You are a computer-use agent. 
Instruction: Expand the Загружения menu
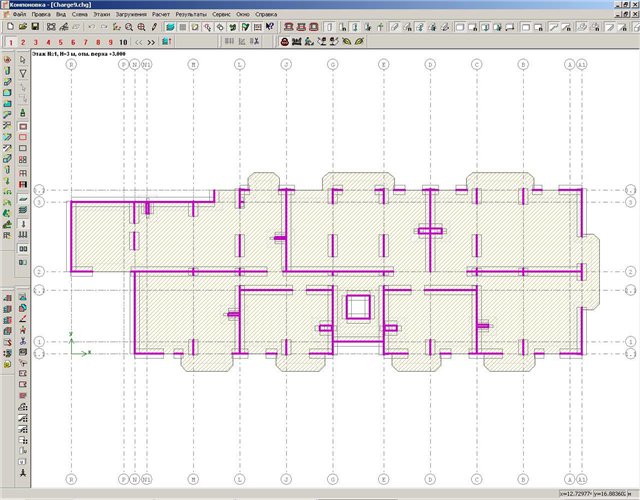pyautogui.click(x=131, y=16)
